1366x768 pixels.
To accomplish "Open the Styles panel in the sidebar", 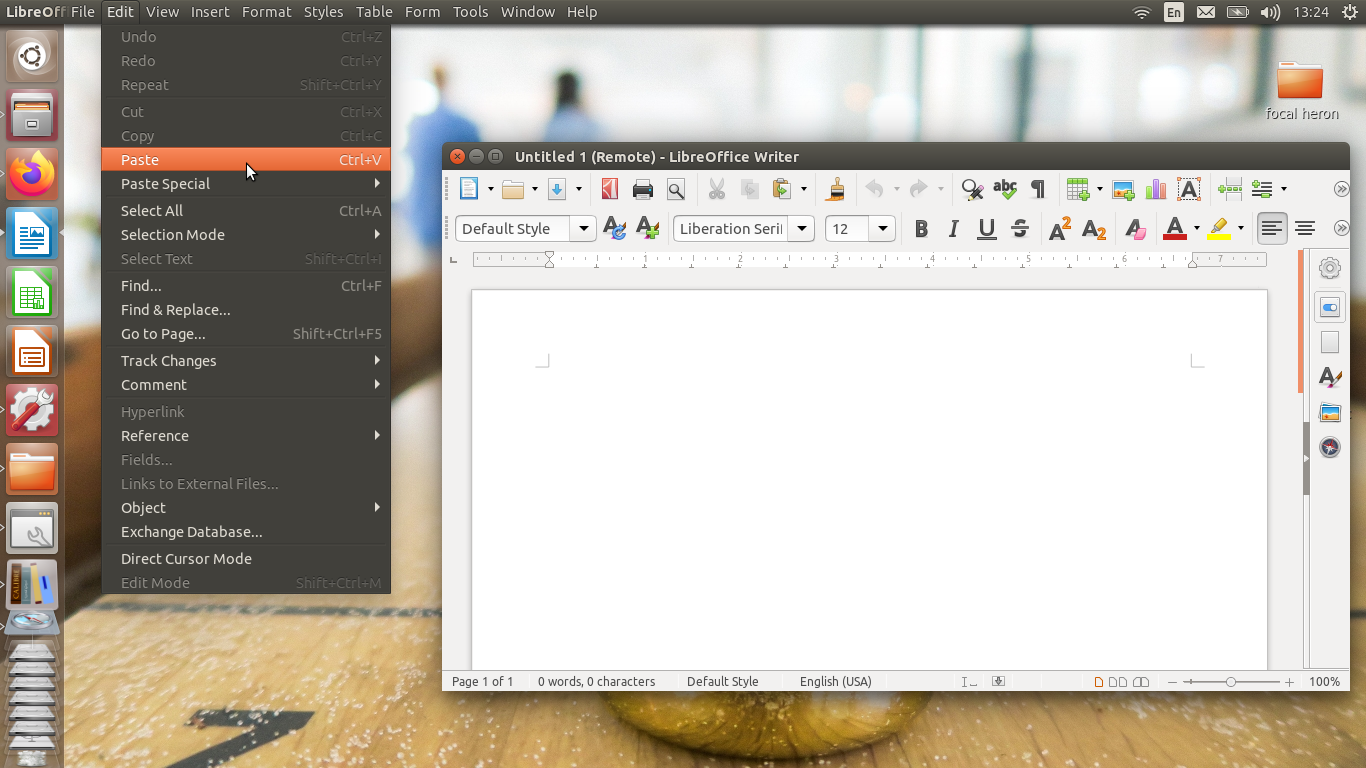I will (x=1329, y=378).
